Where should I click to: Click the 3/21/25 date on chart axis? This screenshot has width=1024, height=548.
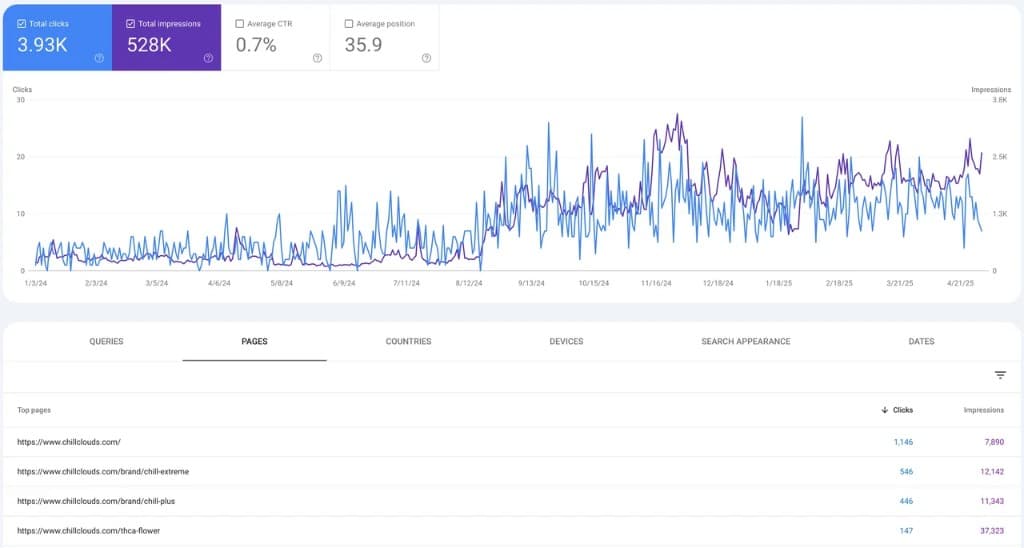tap(900, 283)
